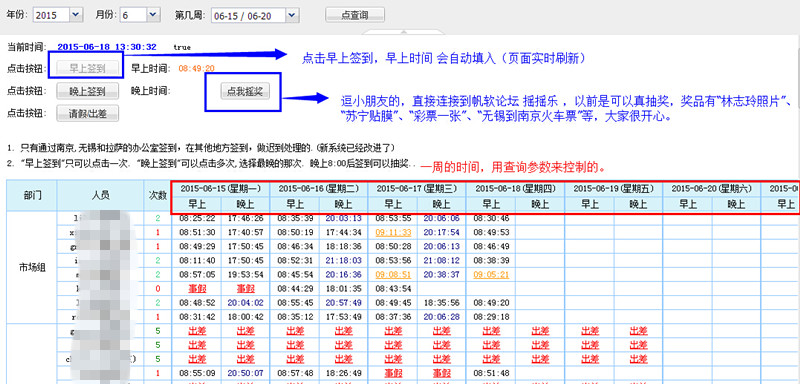Open the orange late link 09:05:21
The image size is (800, 384).
coord(491,274)
